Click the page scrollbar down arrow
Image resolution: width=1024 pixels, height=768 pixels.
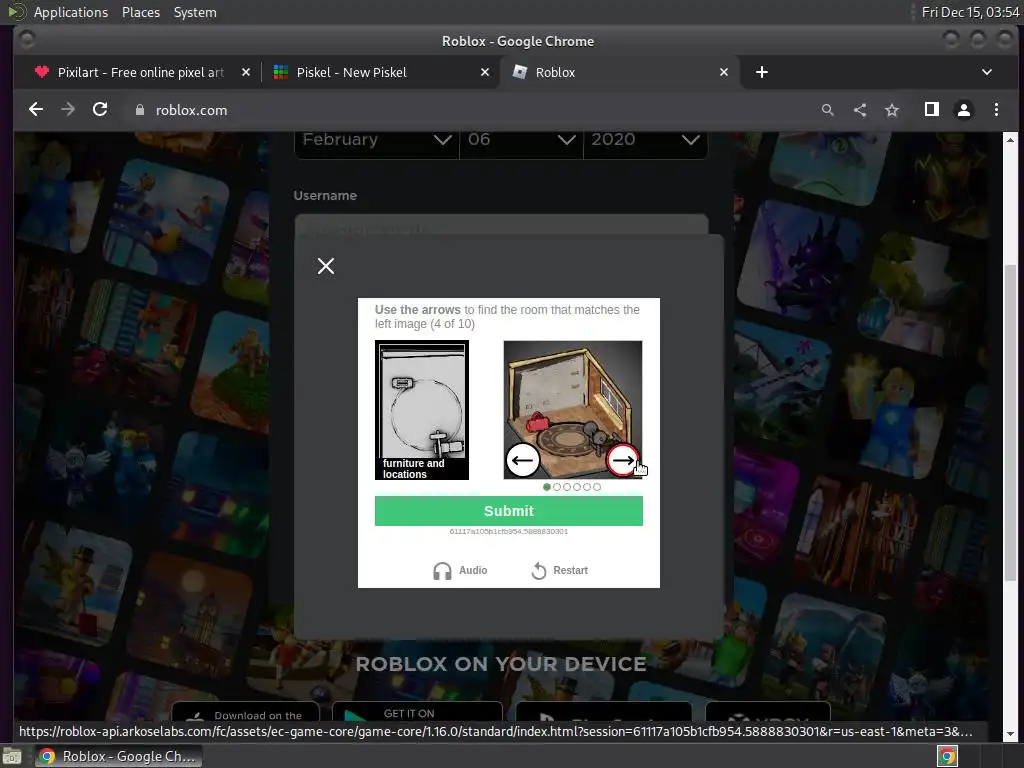[1010, 734]
